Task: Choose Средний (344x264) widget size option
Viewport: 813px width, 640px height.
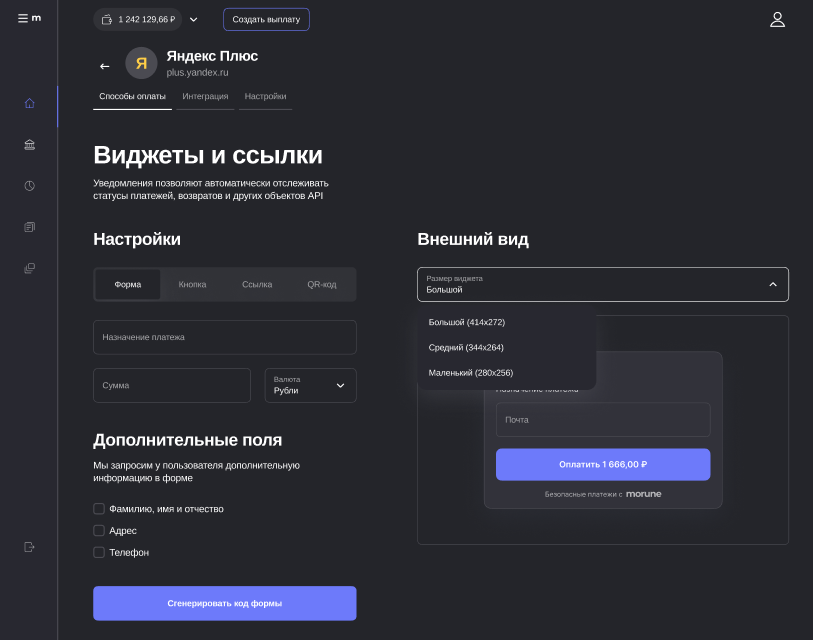Action: (x=466, y=347)
